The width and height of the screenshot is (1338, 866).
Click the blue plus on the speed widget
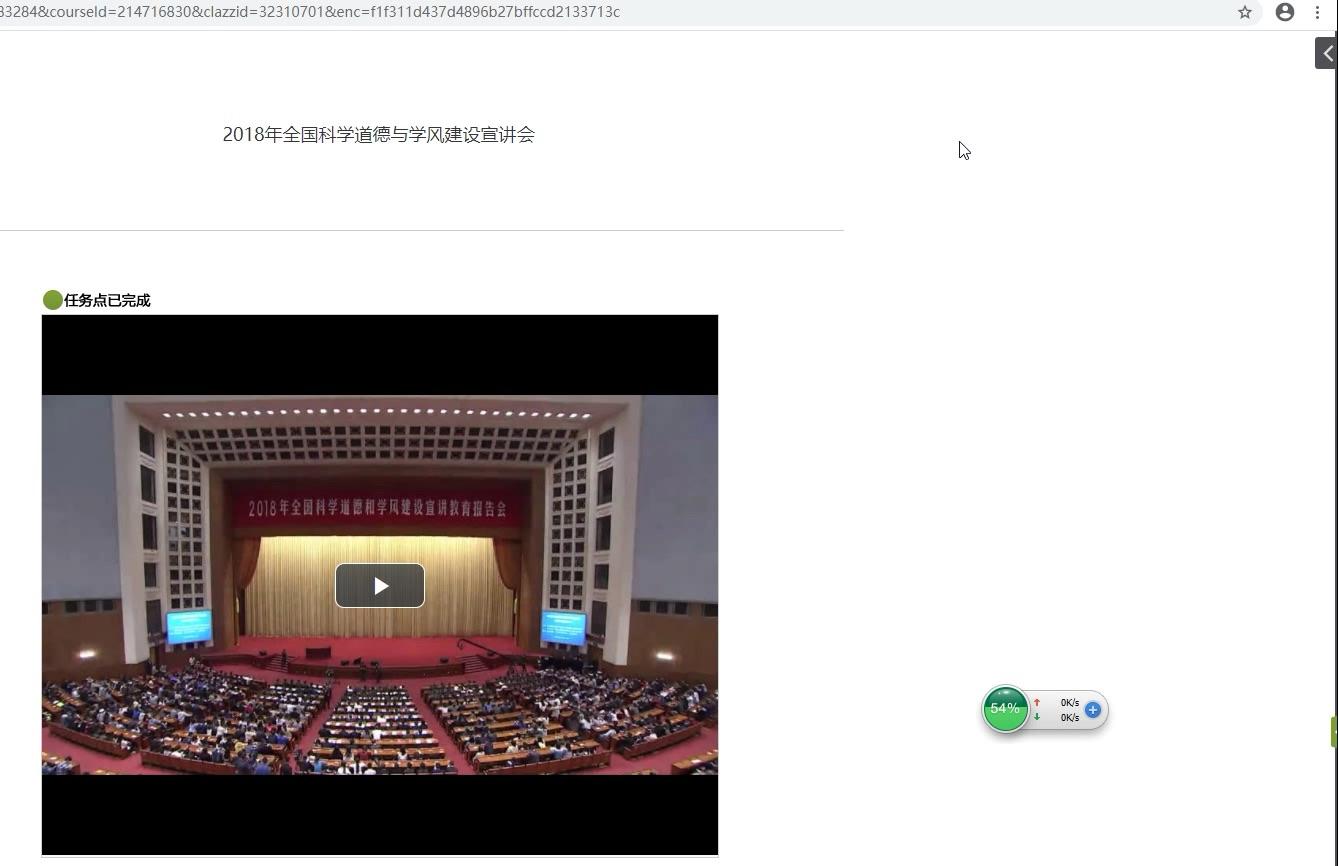[1093, 710]
